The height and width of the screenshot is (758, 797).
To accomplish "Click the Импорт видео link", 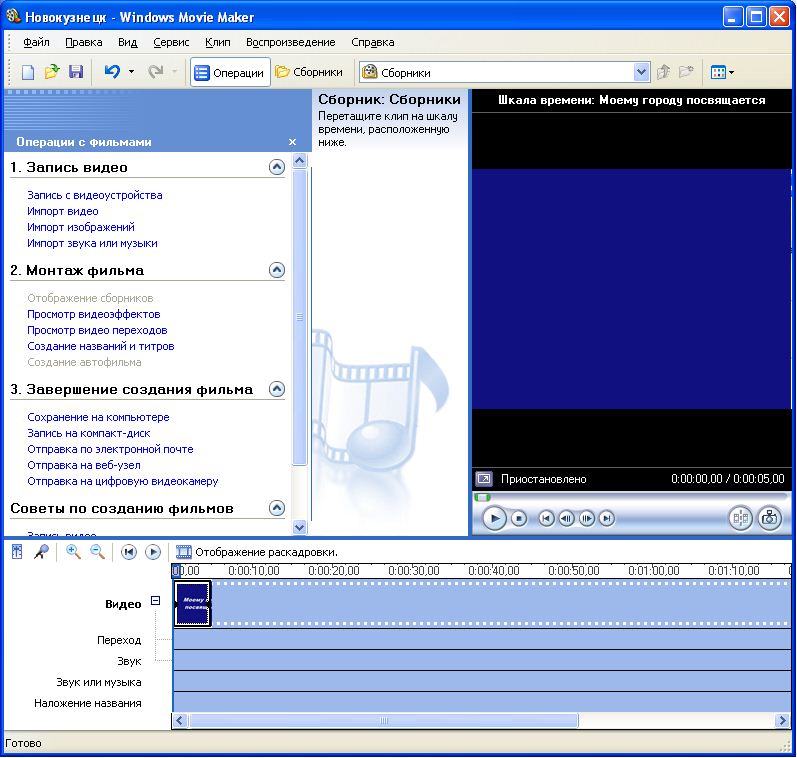I will click(x=63, y=211).
